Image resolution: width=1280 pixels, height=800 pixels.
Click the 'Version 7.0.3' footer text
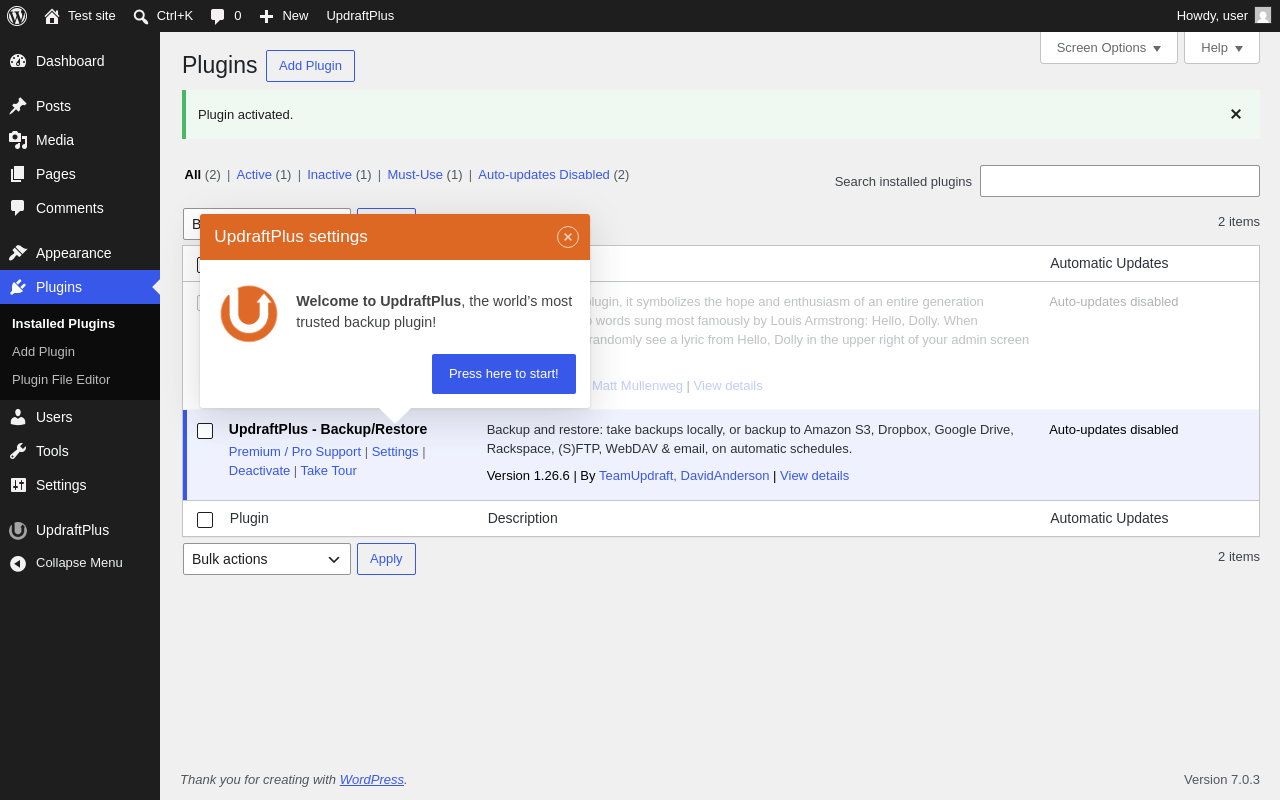[x=1222, y=779]
